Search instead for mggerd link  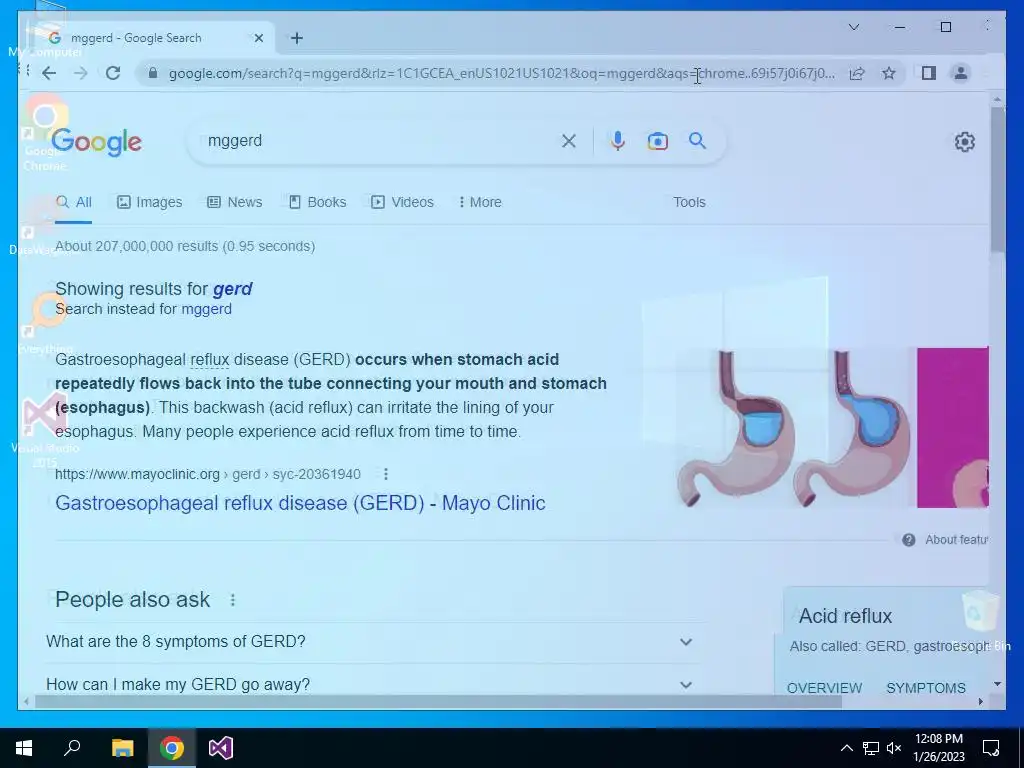point(206,309)
